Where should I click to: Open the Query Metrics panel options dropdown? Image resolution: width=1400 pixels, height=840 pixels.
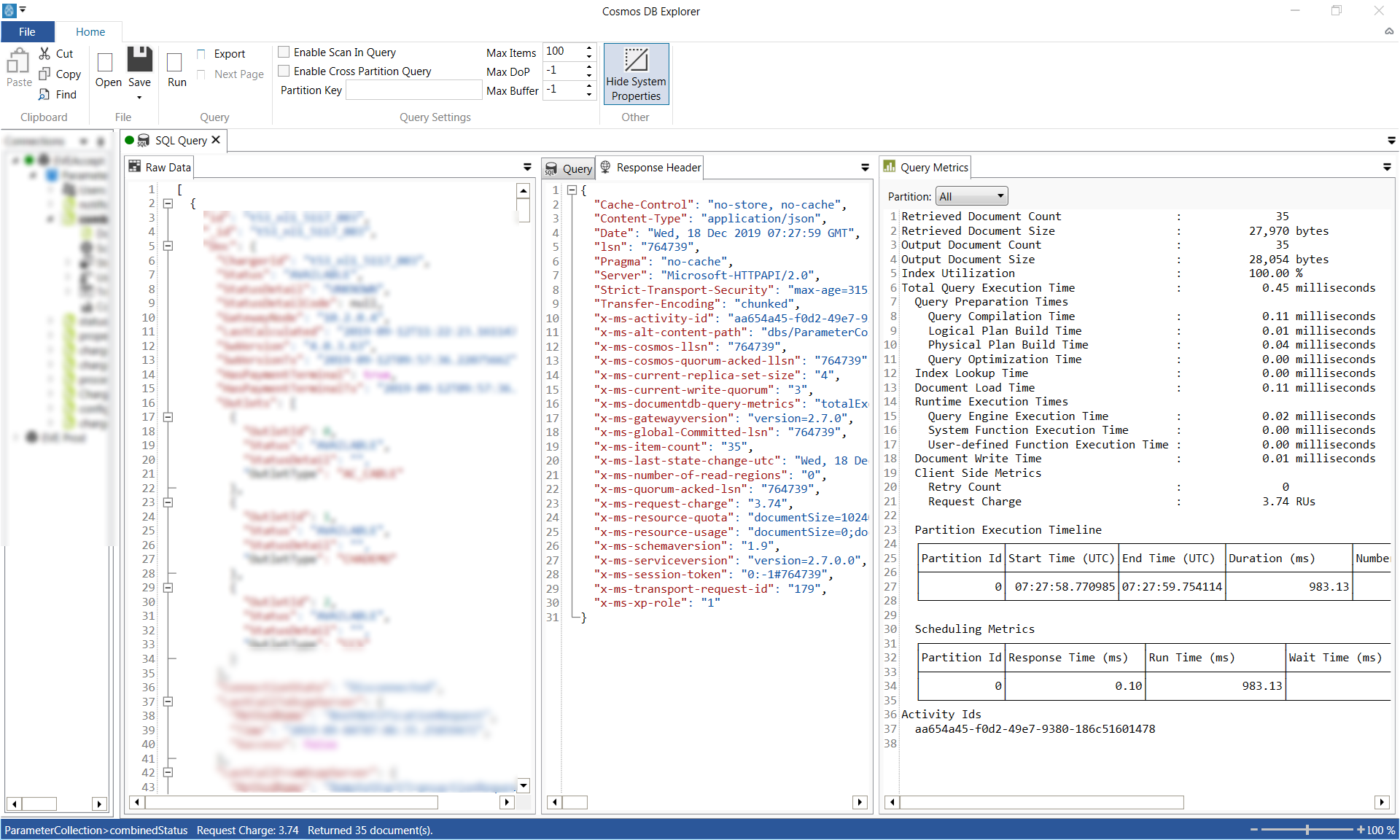1387,168
